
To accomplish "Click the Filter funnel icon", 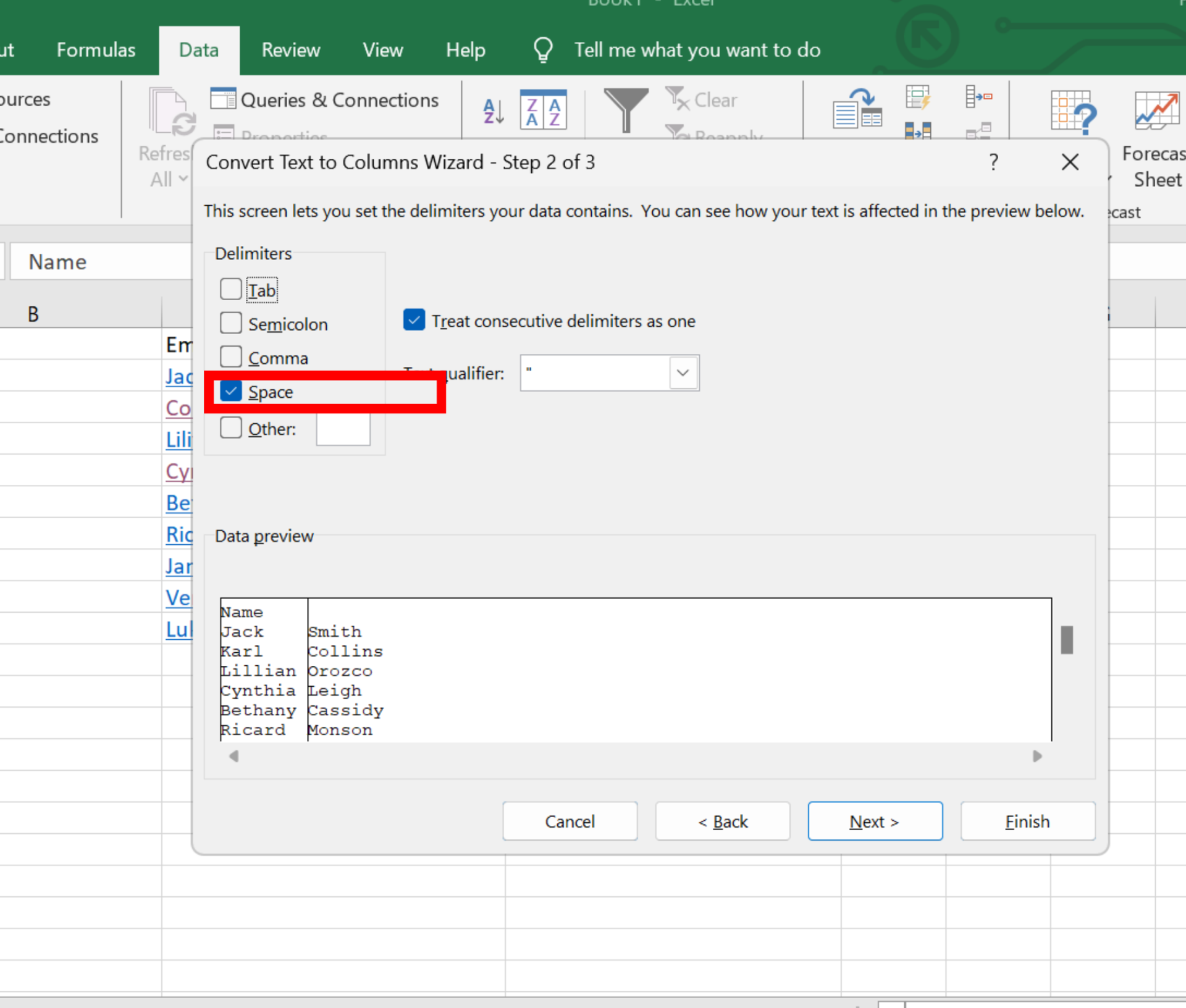I will click(x=625, y=110).
